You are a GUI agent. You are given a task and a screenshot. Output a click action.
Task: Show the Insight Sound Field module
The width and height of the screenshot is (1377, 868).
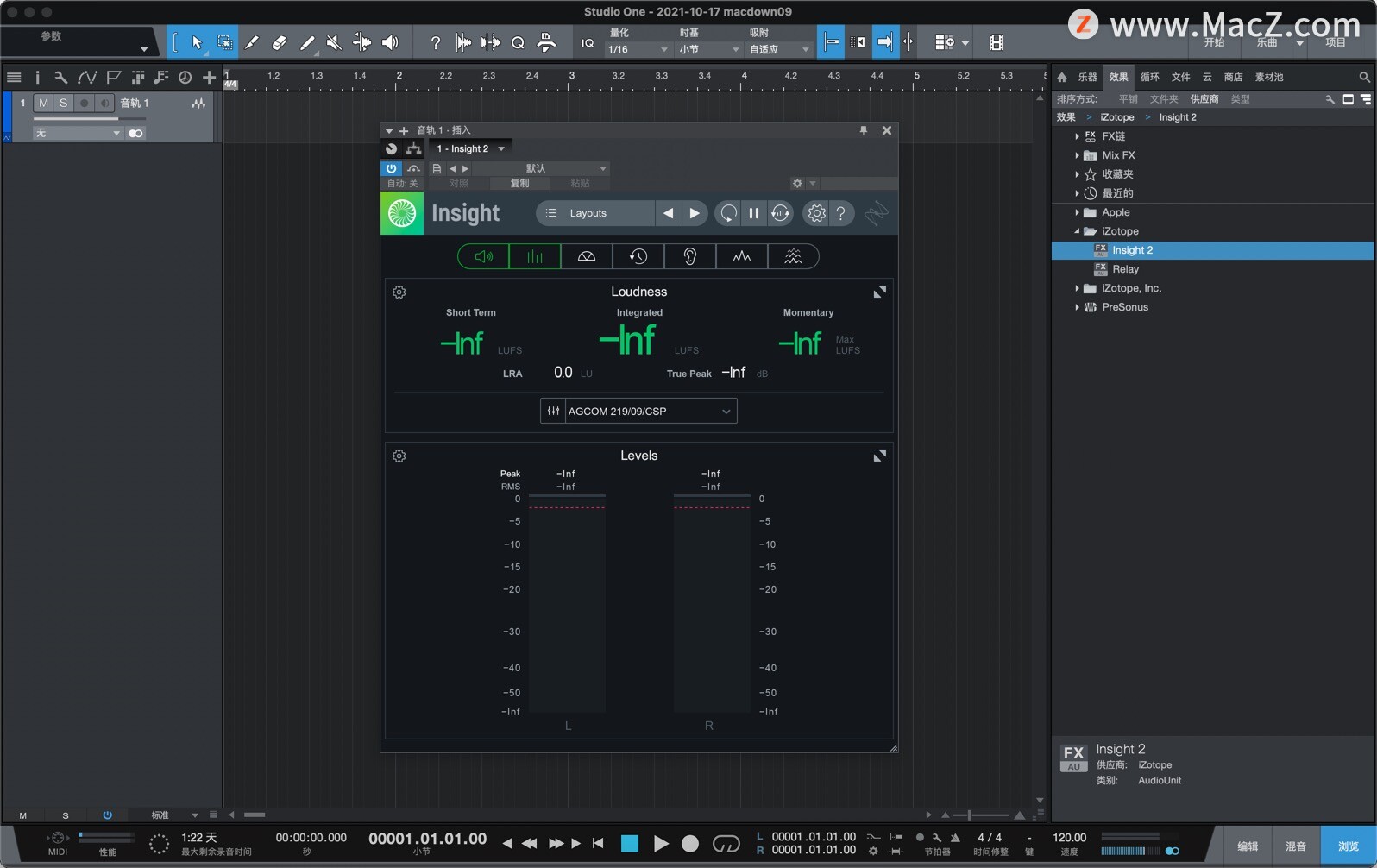click(x=587, y=256)
